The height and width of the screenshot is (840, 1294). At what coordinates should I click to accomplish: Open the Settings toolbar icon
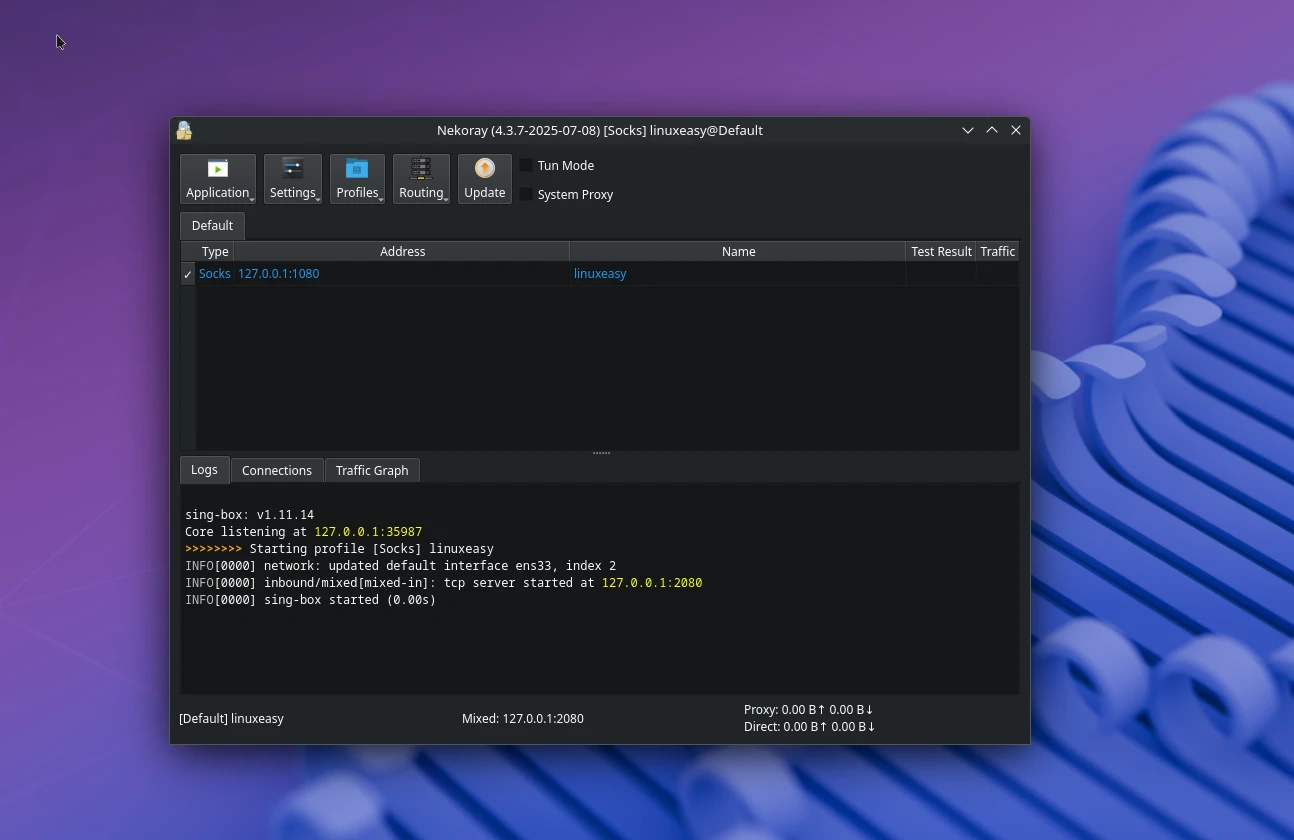292,169
